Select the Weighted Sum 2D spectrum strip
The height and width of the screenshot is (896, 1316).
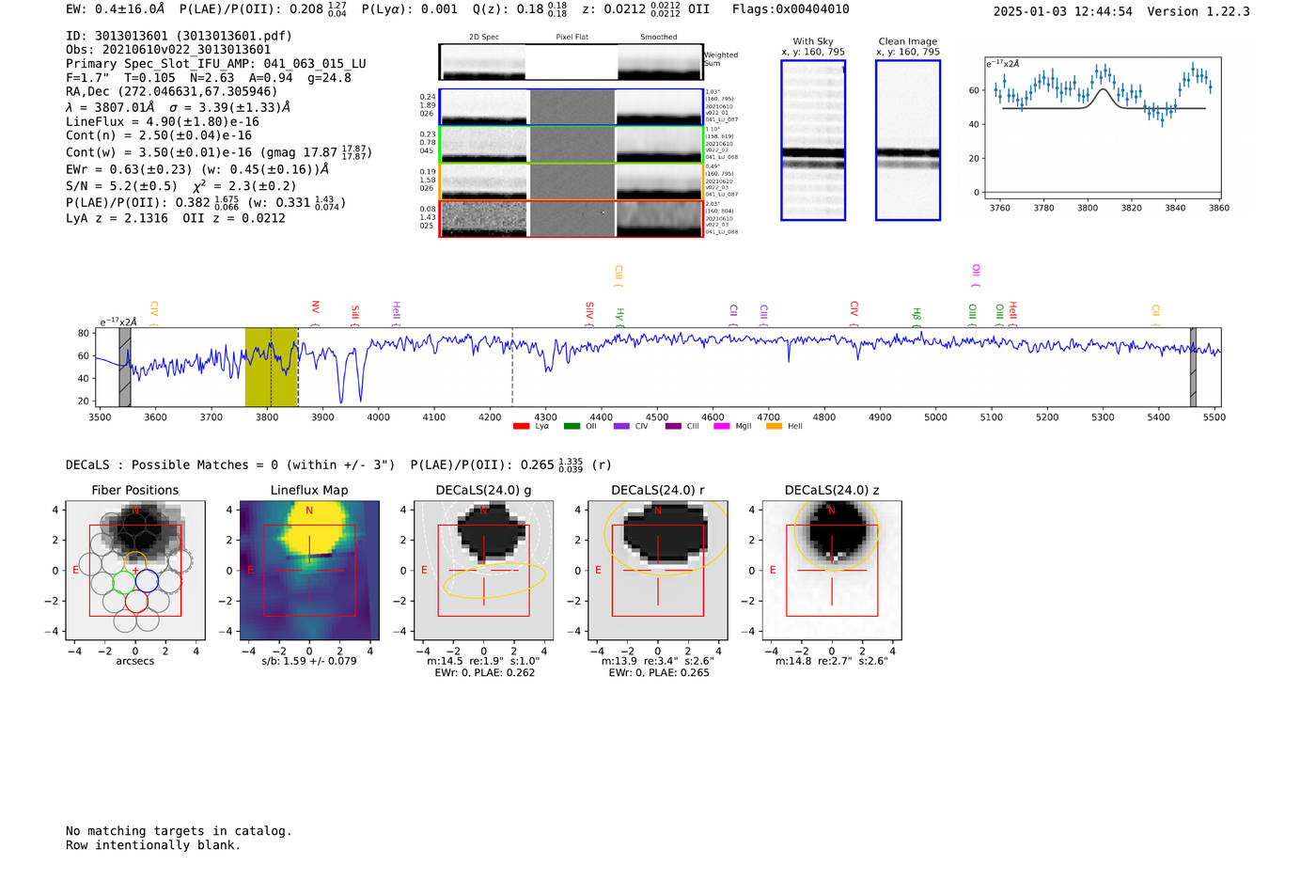click(x=571, y=62)
